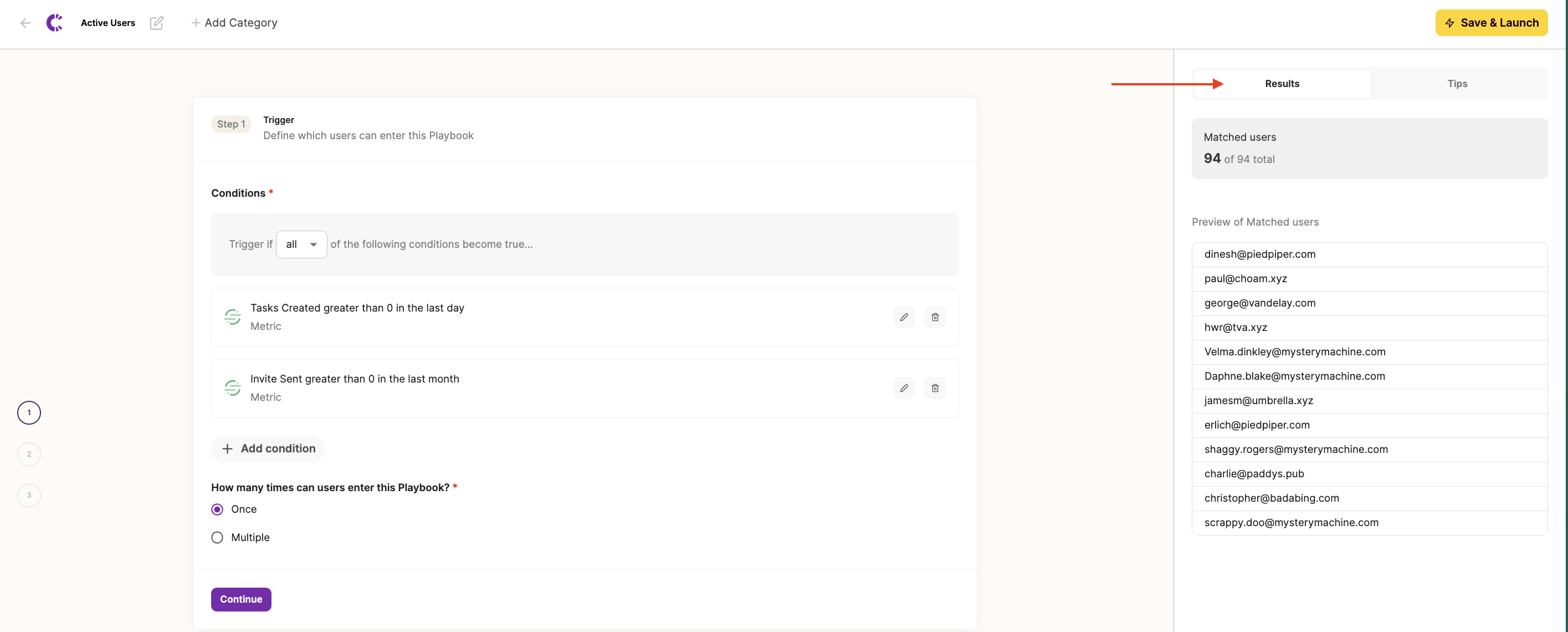Edit the Tasks Created condition
The image size is (1568, 632).
point(904,317)
